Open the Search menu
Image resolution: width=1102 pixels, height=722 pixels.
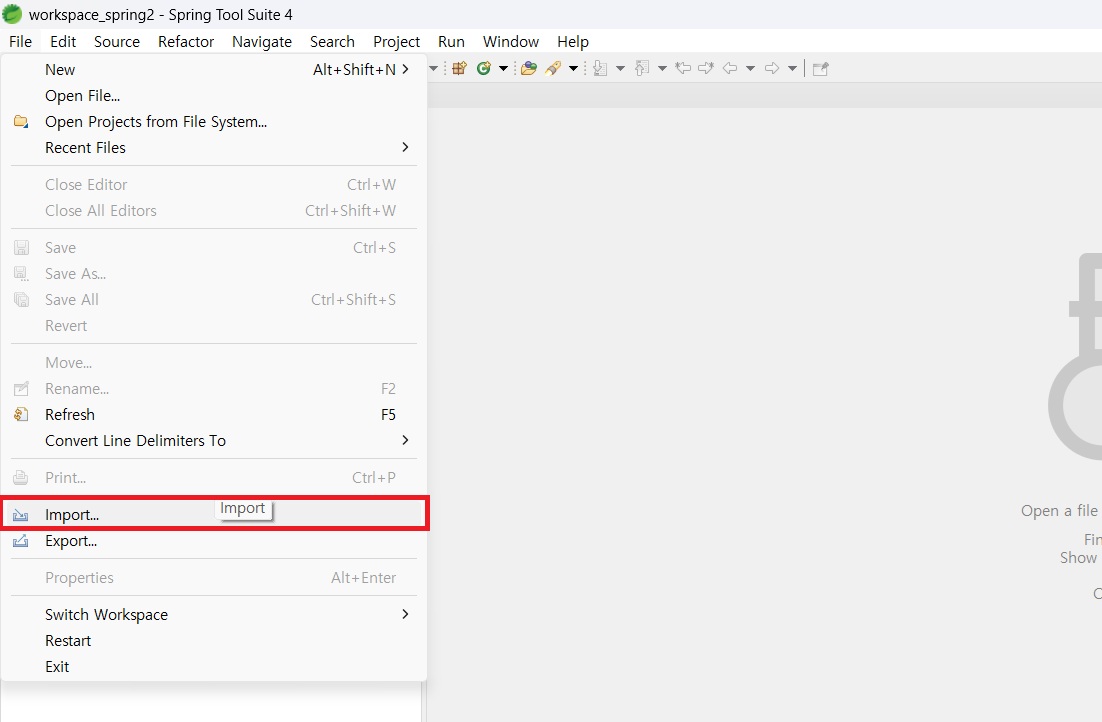332,41
